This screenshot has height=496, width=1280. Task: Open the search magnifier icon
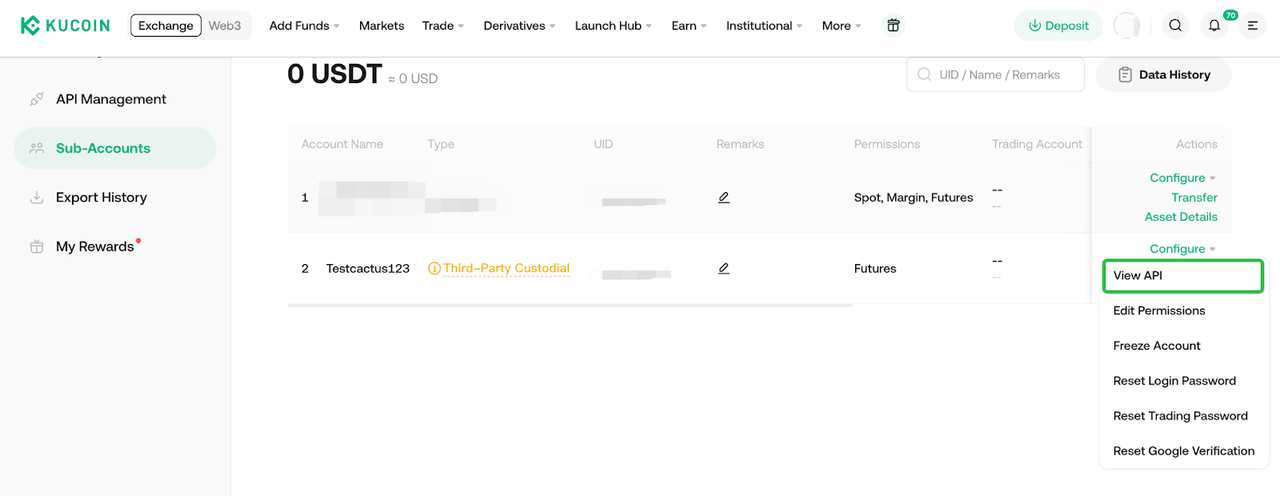[x=1175, y=25]
